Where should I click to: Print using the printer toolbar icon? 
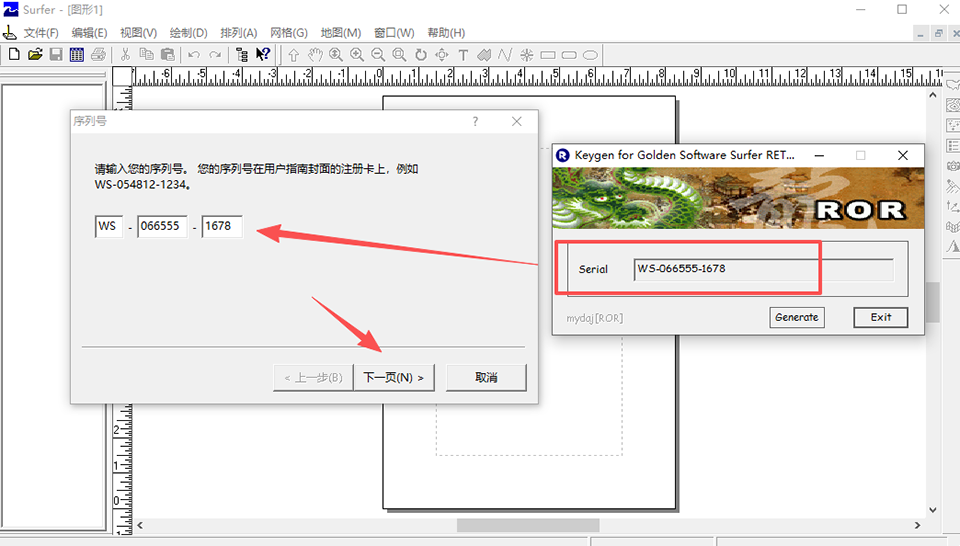[x=98, y=54]
